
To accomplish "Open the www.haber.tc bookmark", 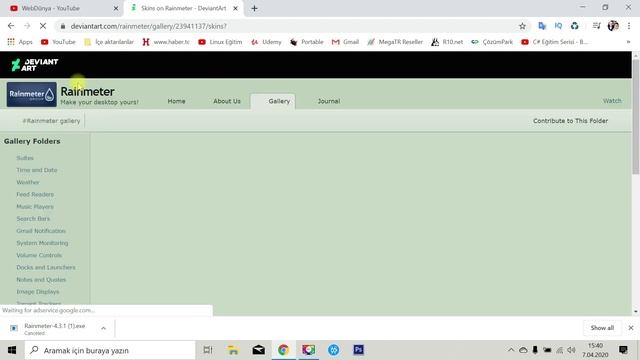I will point(166,42).
